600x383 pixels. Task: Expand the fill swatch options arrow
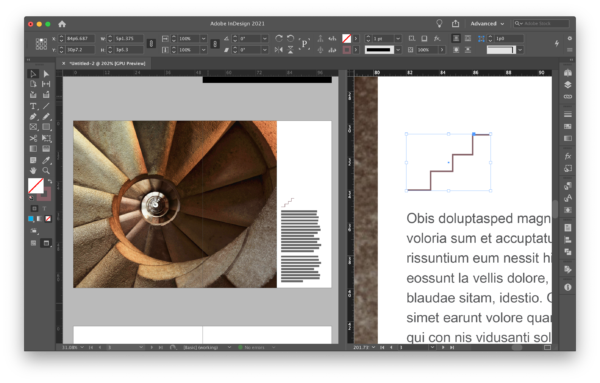(x=356, y=39)
